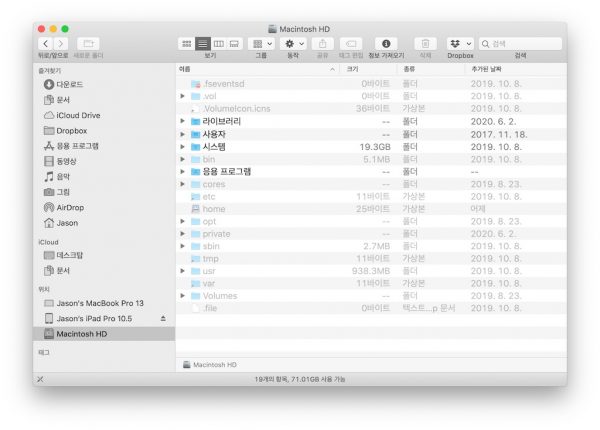The height and width of the screenshot is (430, 600).
Task: Switch to list view
Action: coord(203,44)
